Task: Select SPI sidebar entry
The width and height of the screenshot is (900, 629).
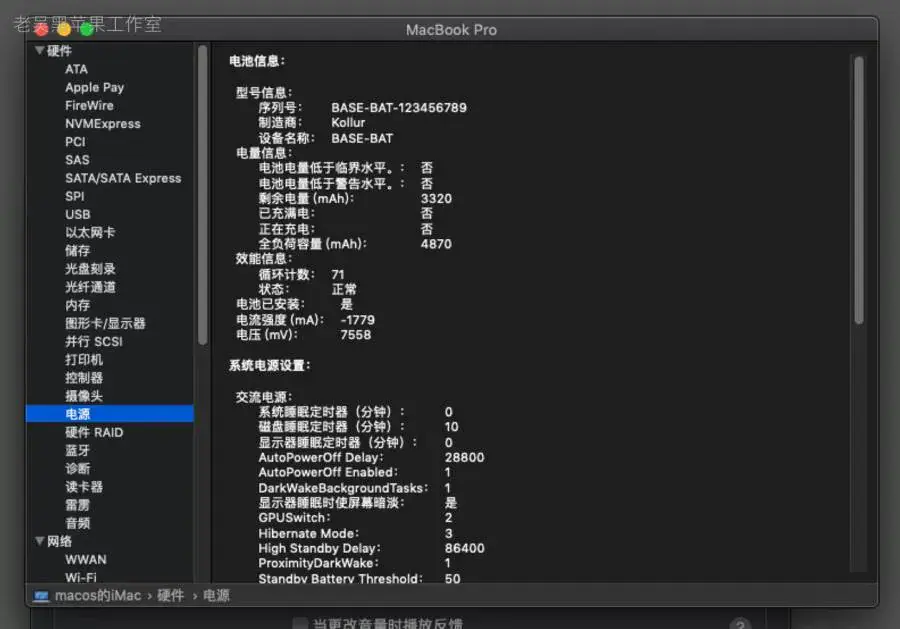Action: point(75,196)
